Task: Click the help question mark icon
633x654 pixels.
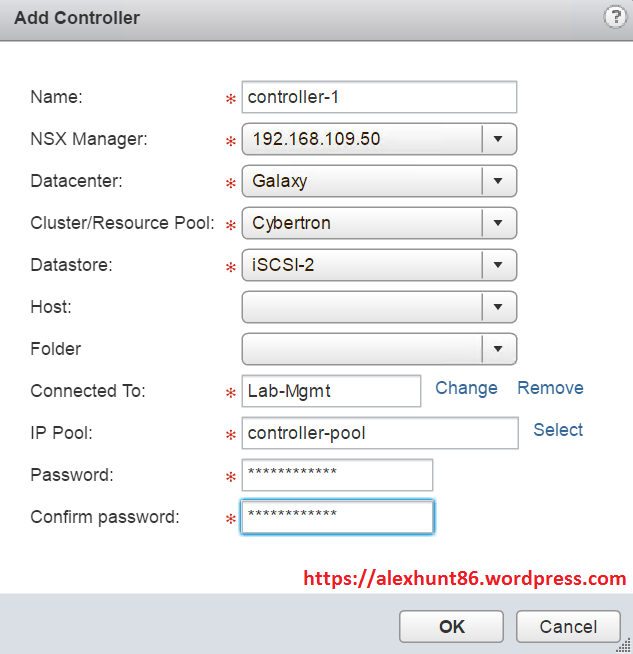Action: (616, 17)
